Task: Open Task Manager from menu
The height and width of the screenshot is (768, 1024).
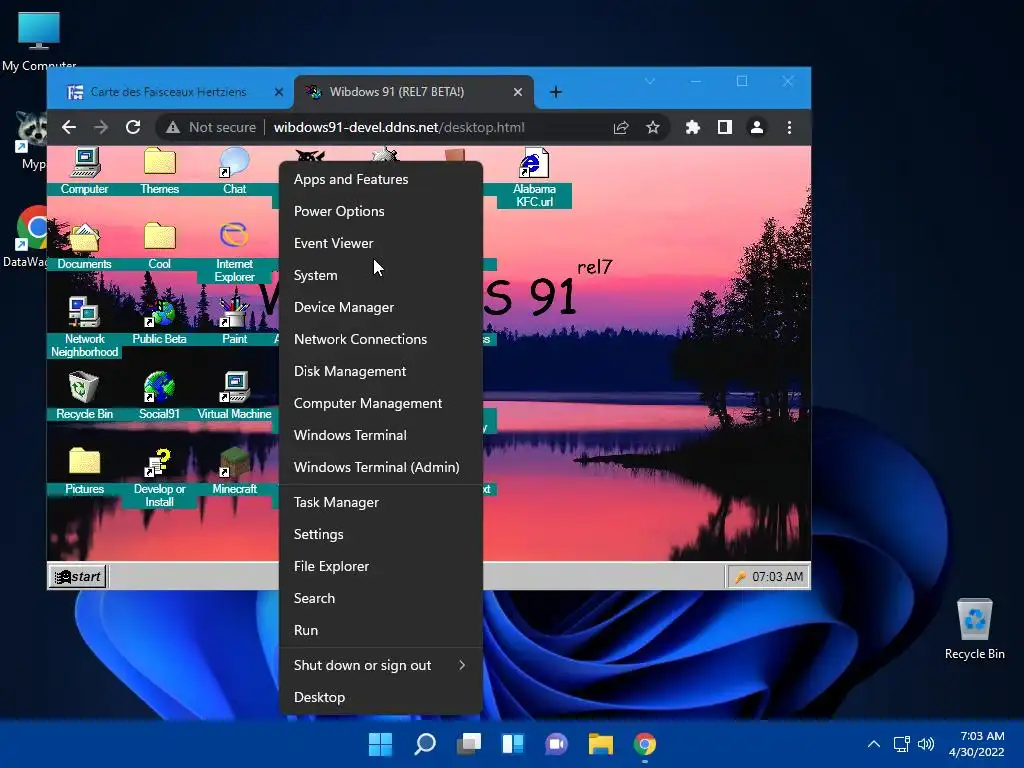Action: point(381,502)
